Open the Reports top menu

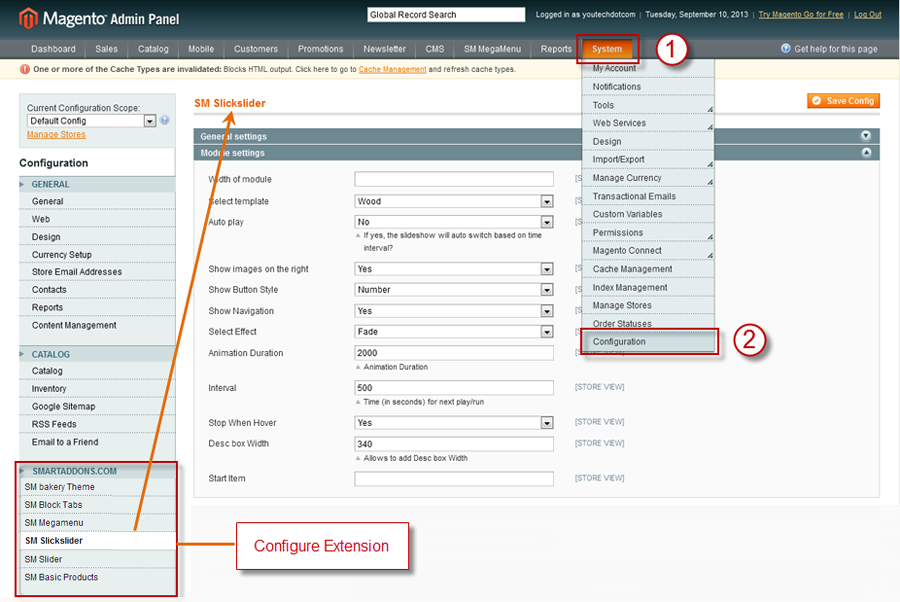tap(556, 49)
